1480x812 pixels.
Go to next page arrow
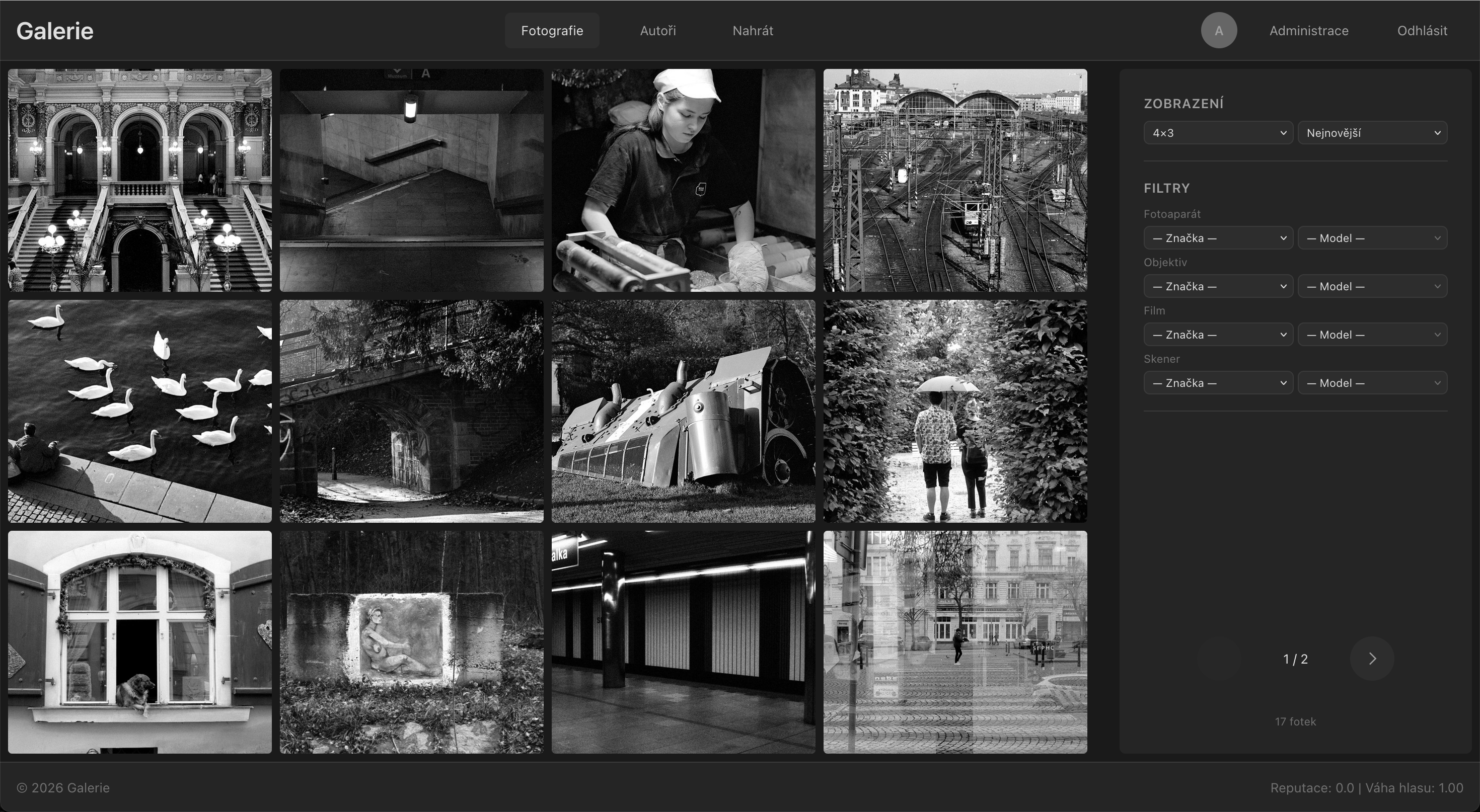pyautogui.click(x=1372, y=659)
